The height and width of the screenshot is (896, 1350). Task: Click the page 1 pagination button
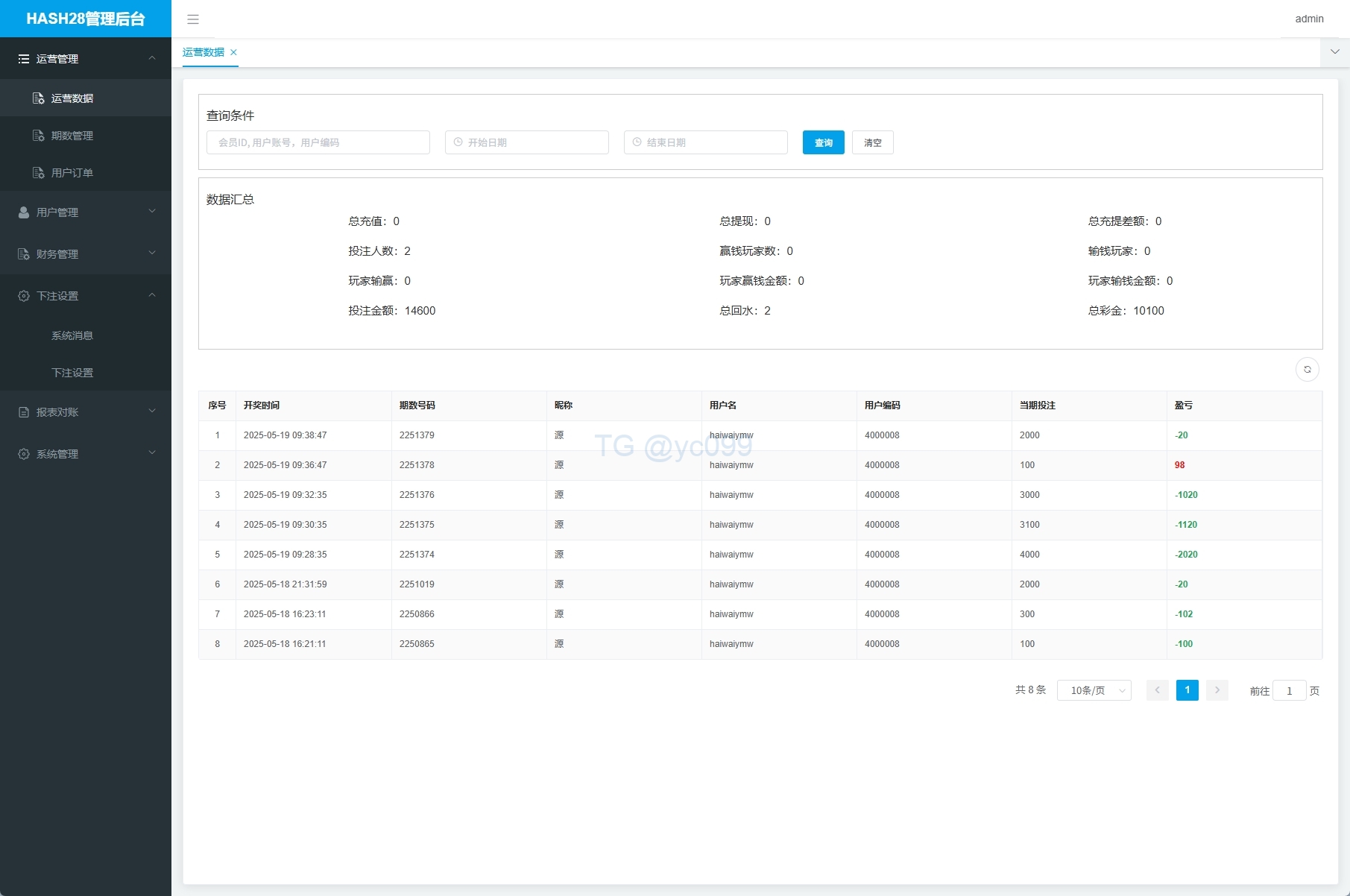pos(1187,690)
